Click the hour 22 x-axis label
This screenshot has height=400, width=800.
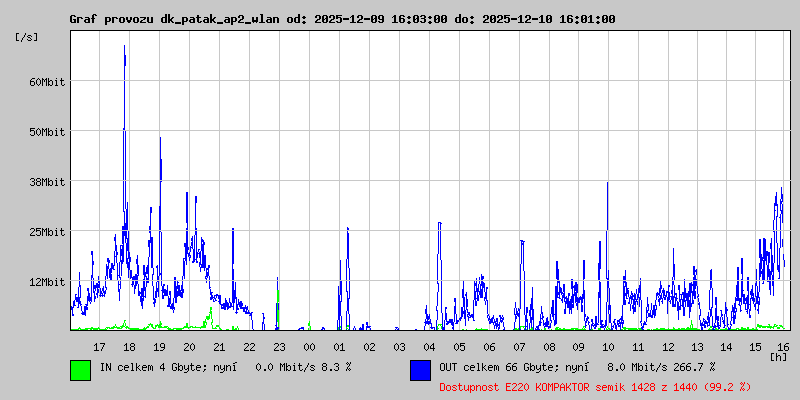[249, 347]
